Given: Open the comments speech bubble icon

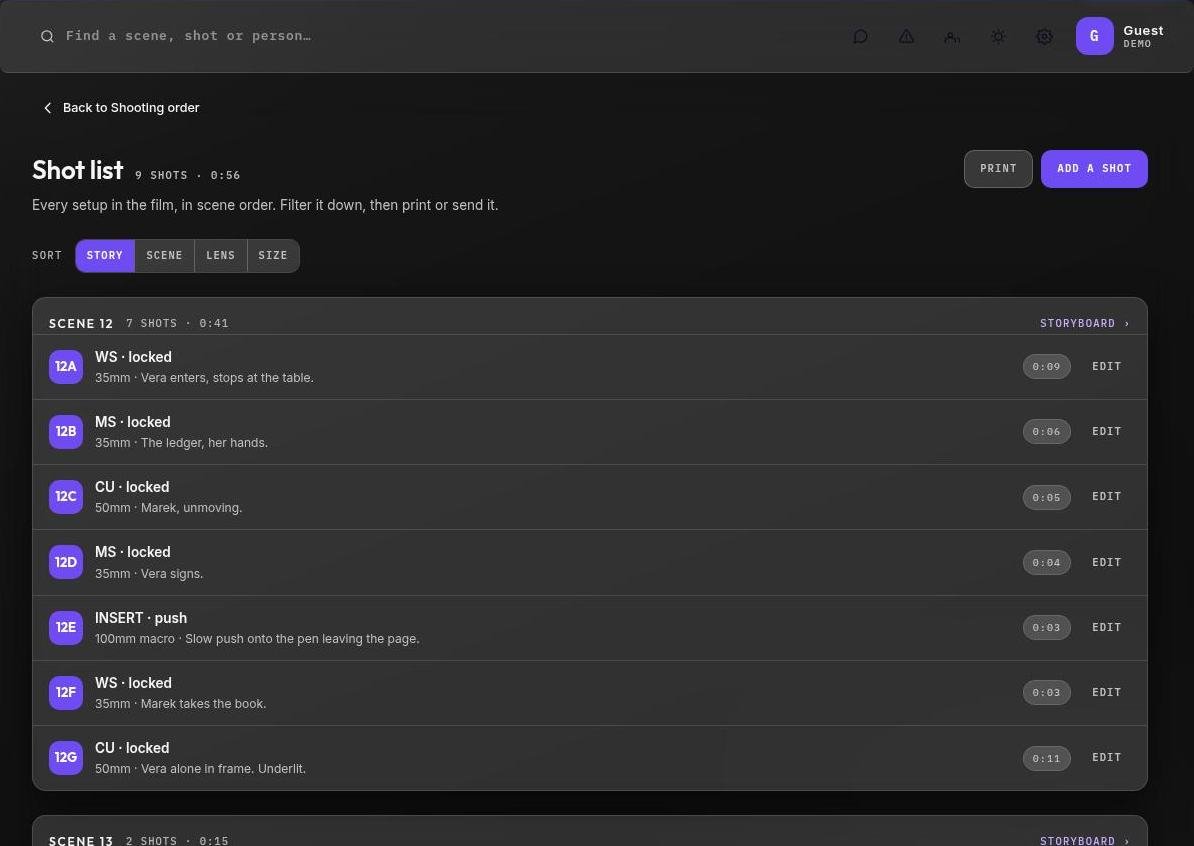Looking at the screenshot, I should pos(860,37).
